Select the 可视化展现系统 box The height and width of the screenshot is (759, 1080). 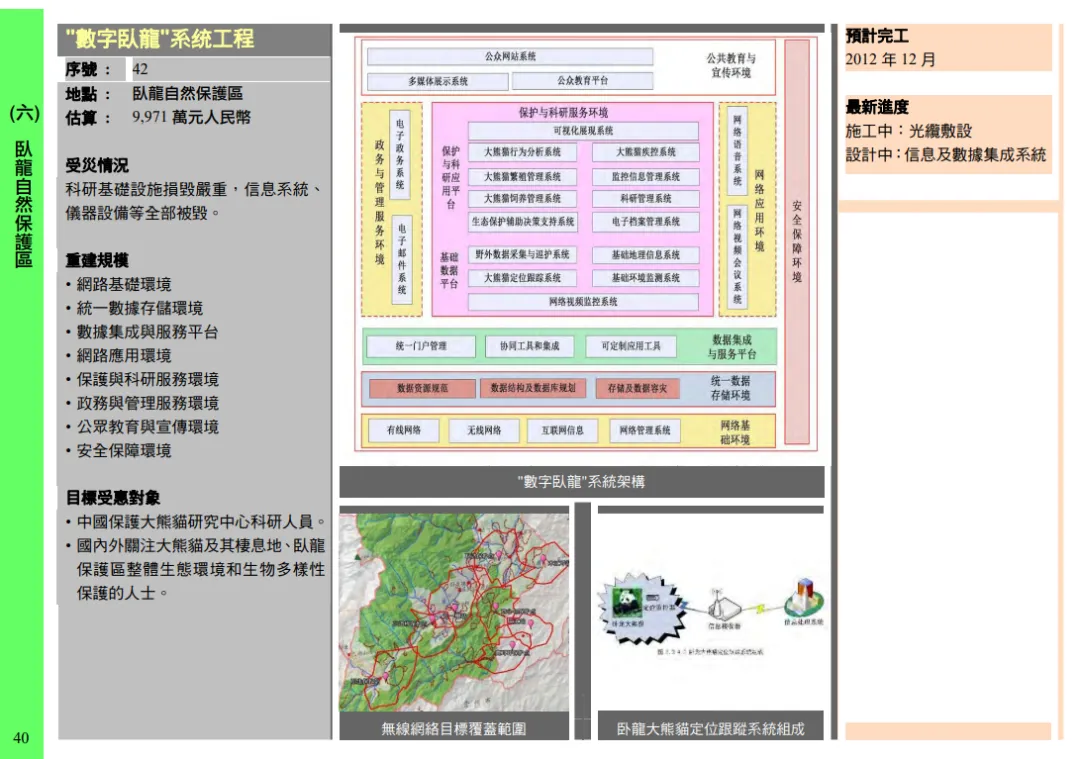pos(583,131)
